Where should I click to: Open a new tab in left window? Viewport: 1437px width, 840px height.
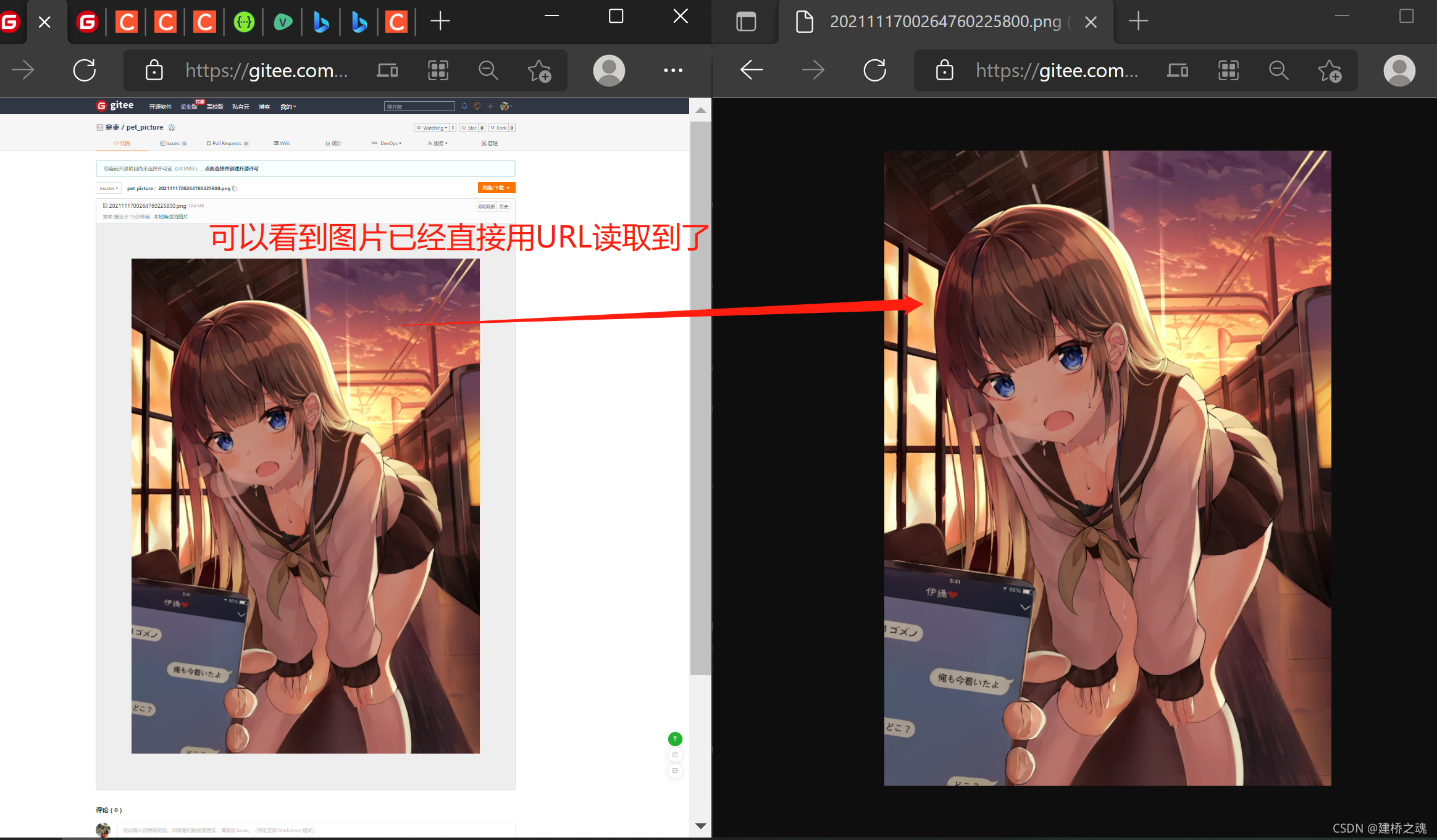click(440, 22)
